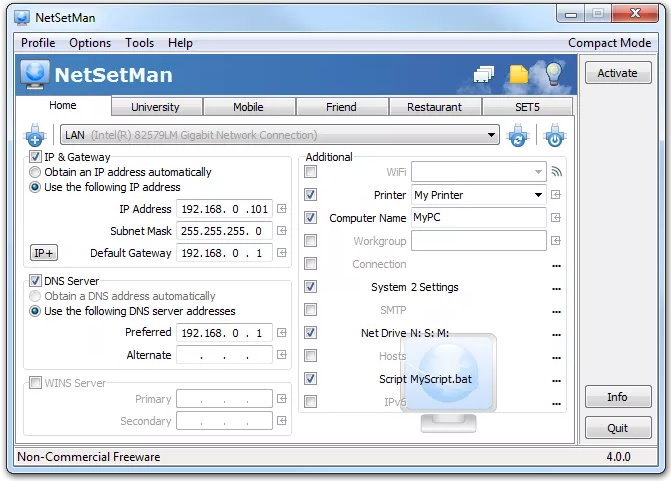Image resolution: width=671 pixels, height=481 pixels.
Task: Click the Computer Name field MyPC
Action: pos(478,217)
